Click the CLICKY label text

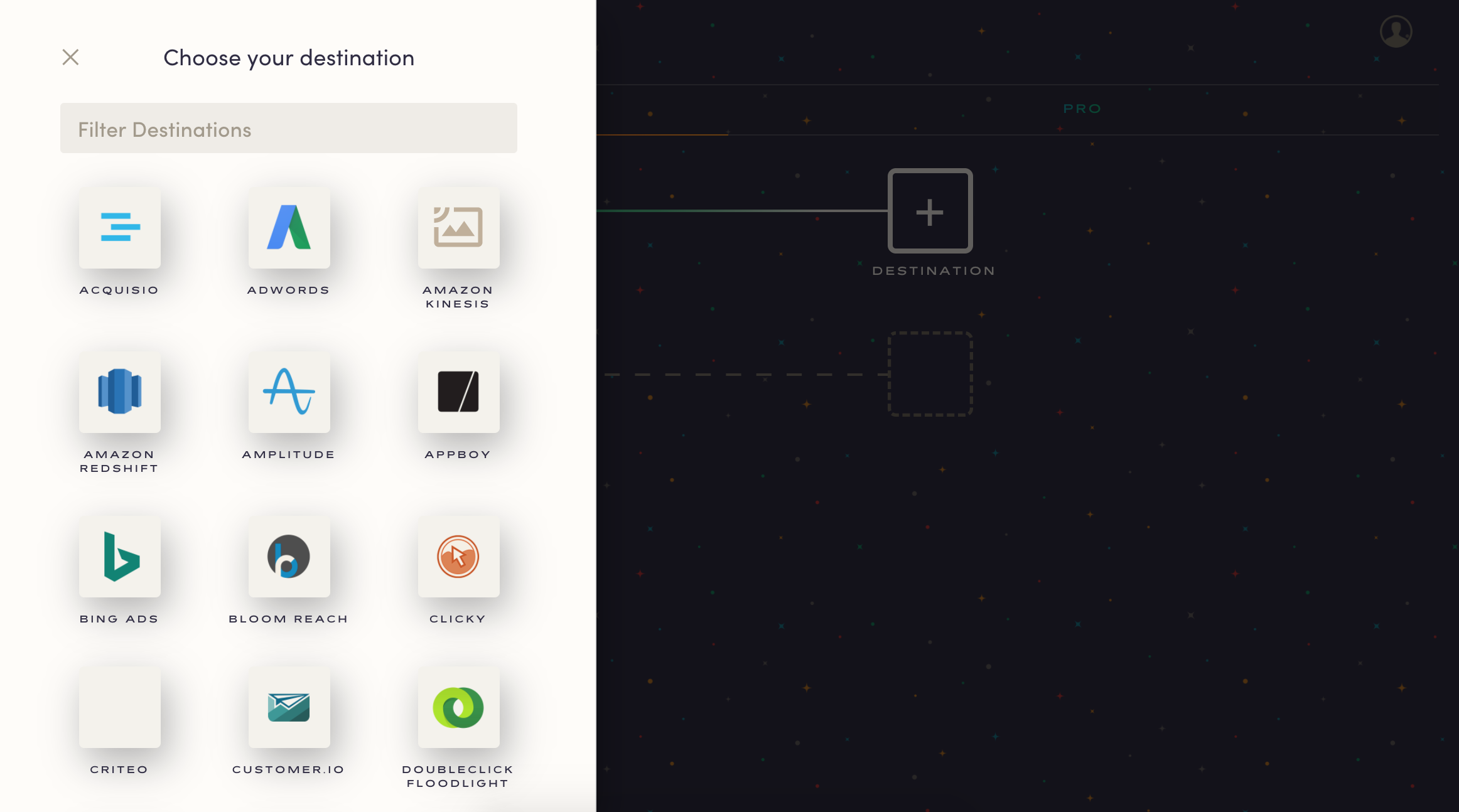coord(458,619)
